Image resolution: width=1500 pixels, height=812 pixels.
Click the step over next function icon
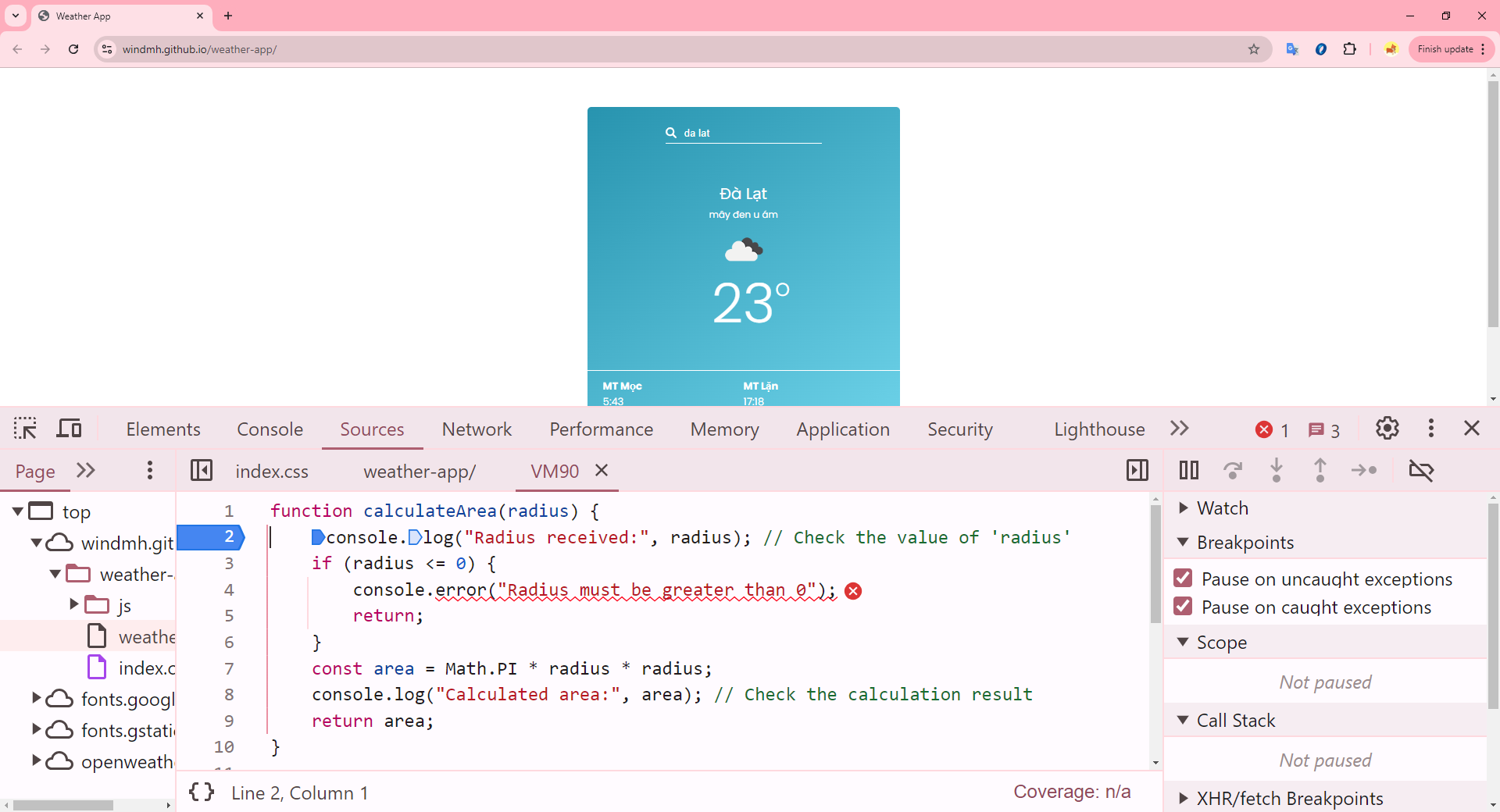(x=1232, y=470)
